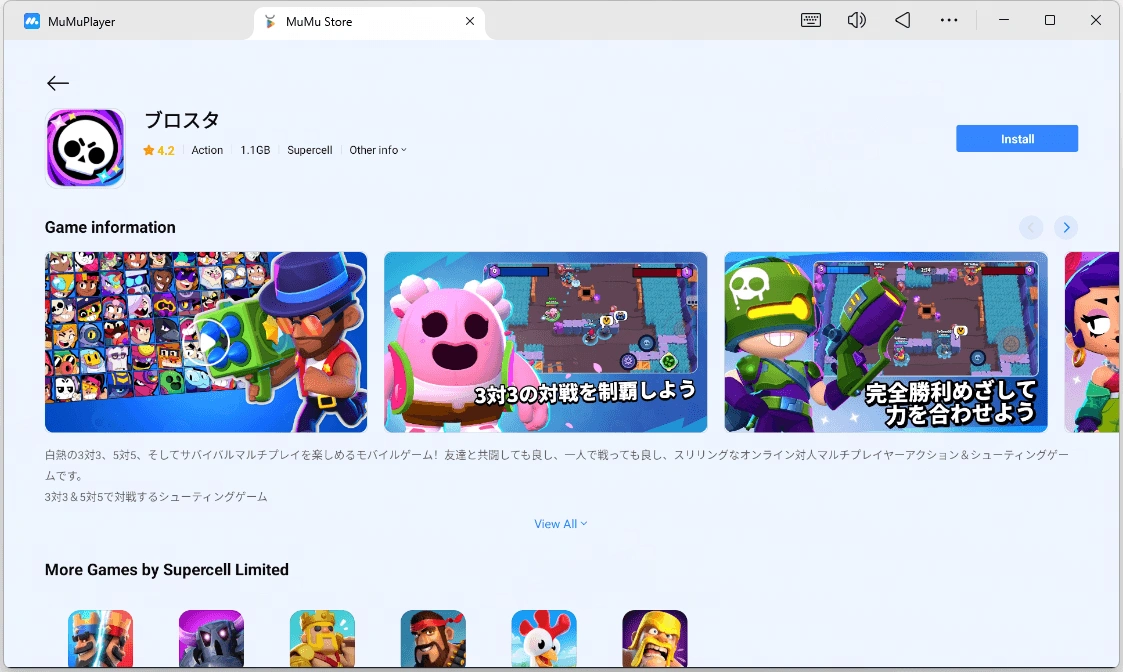1123x672 pixels.
Task: Click More Games by Supercell Limited heading
Action: 167,570
